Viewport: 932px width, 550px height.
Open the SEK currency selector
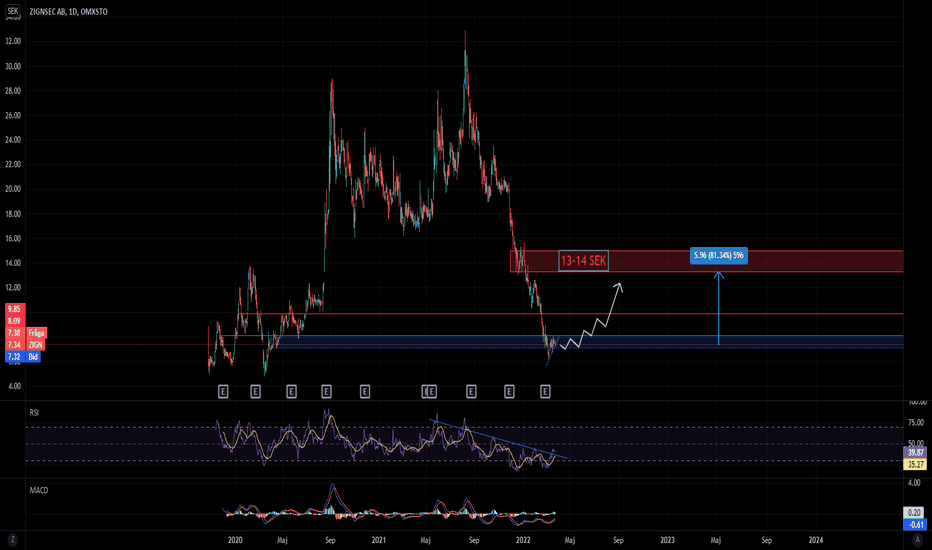coord(12,11)
